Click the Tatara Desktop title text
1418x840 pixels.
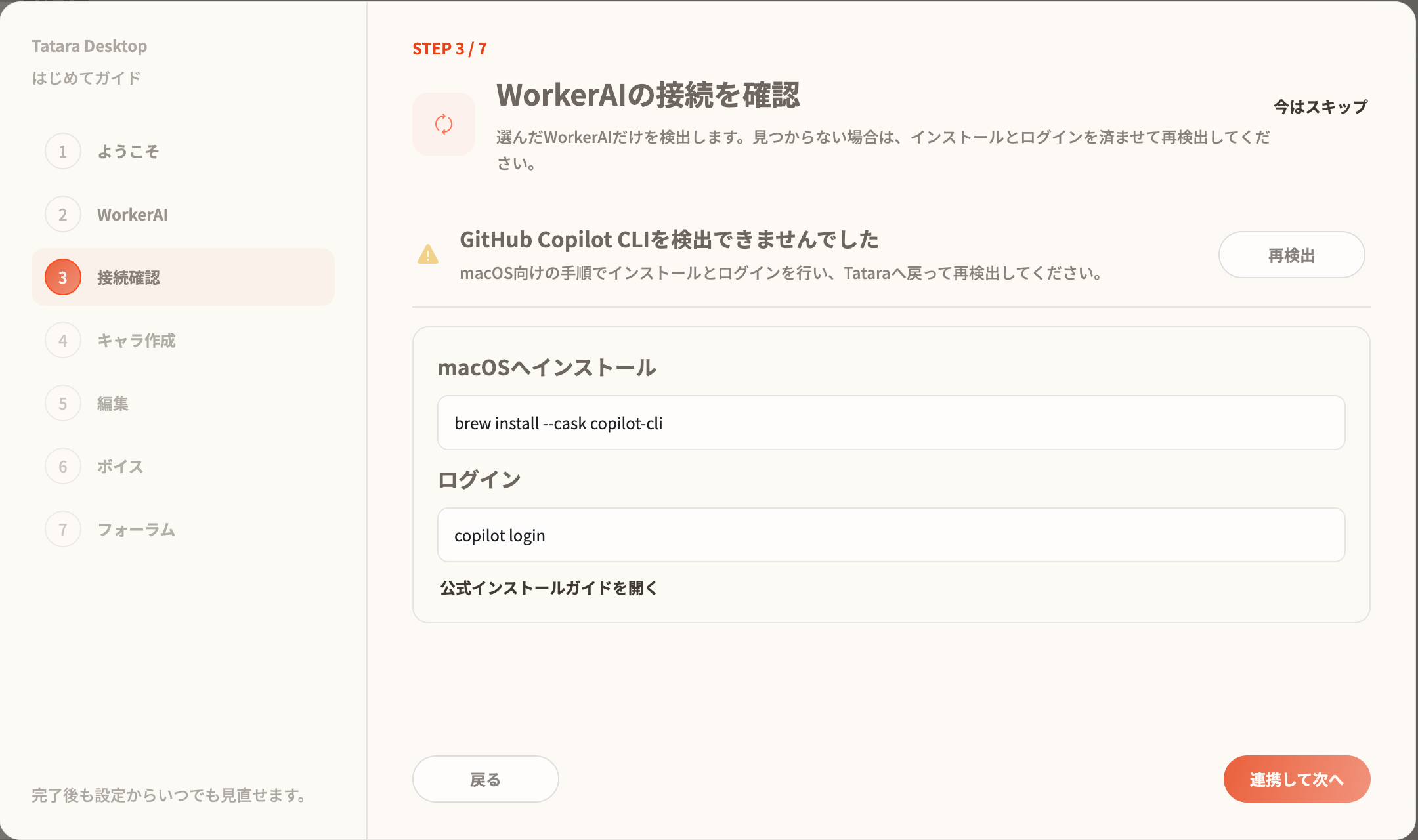click(89, 46)
